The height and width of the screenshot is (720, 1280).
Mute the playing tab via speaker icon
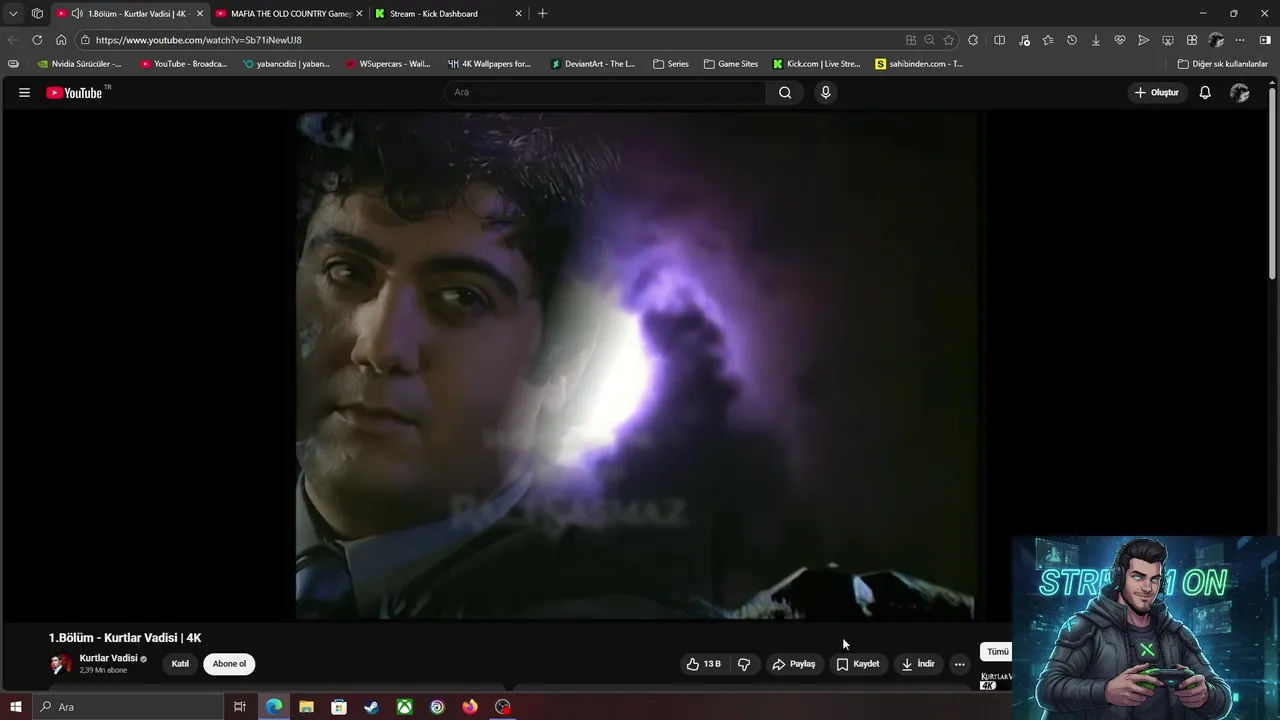(77, 14)
